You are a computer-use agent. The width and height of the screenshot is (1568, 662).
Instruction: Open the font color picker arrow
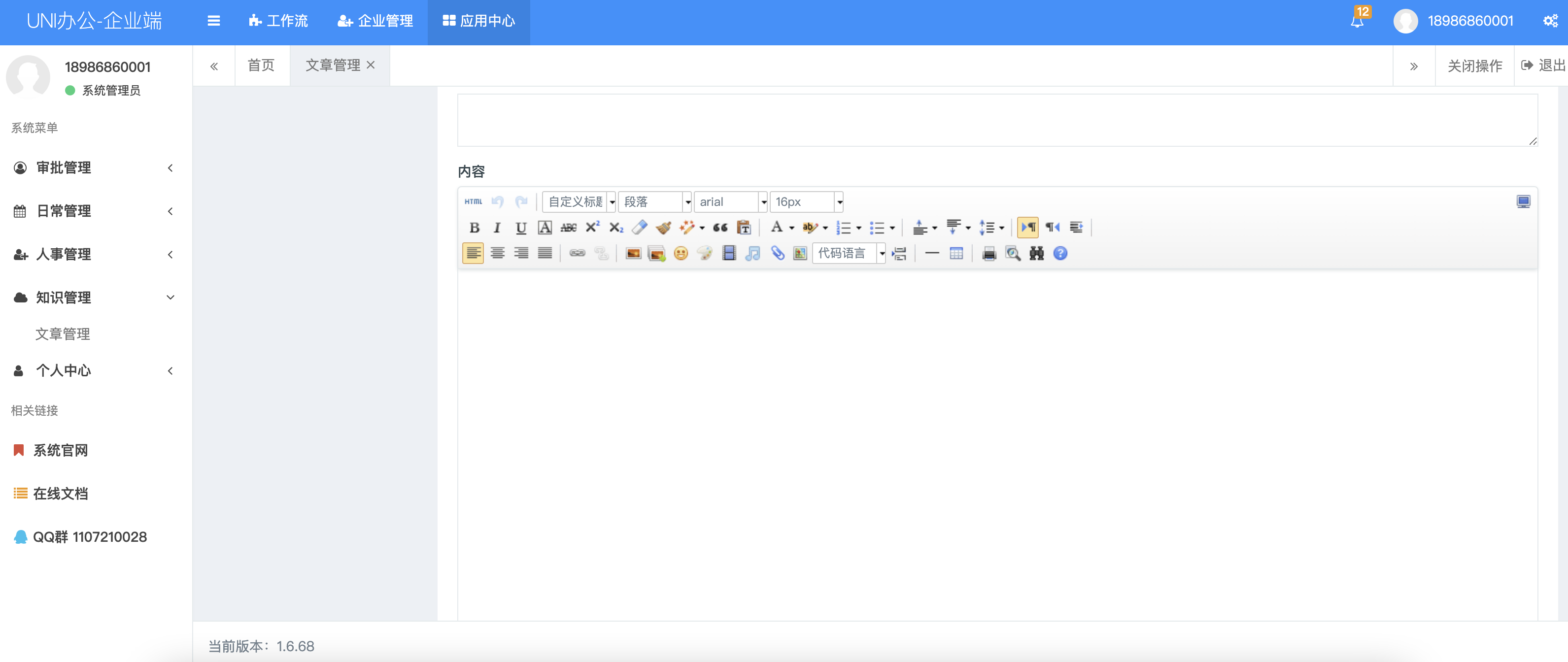[792, 228]
